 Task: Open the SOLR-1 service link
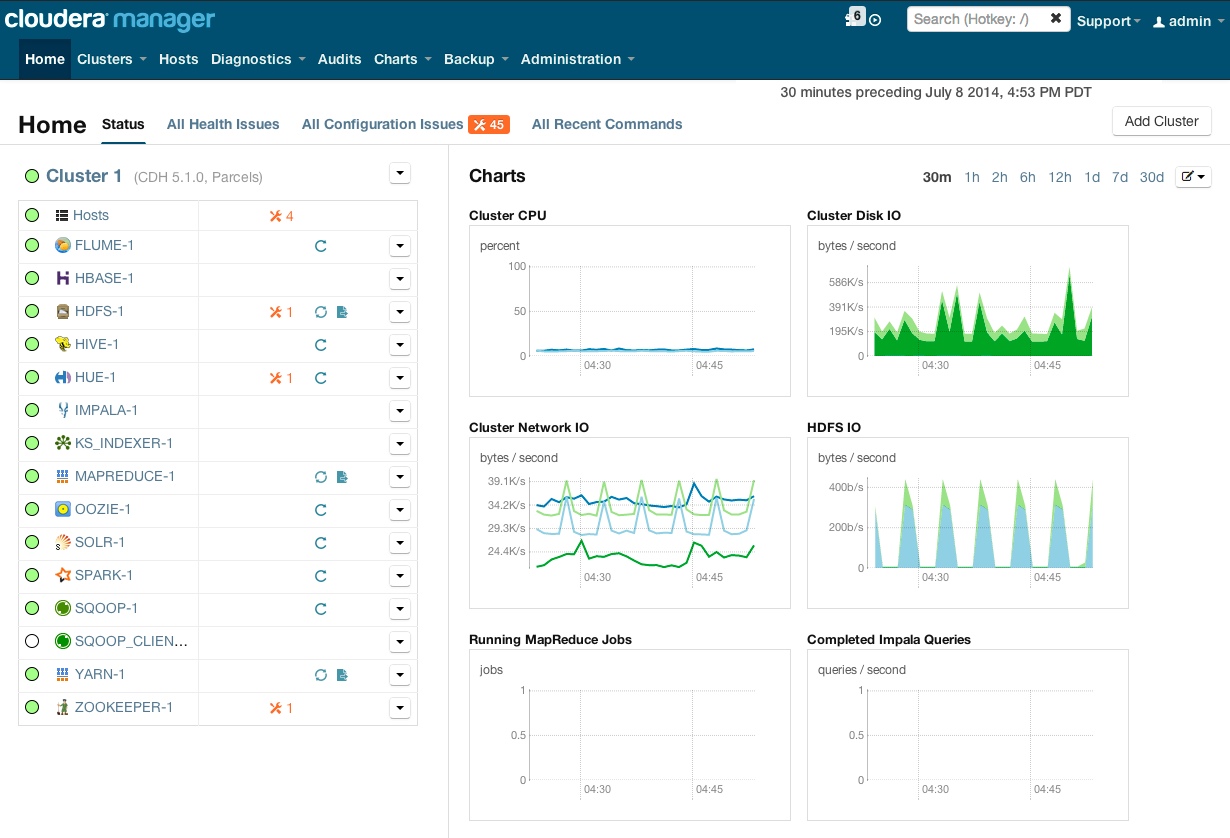100,542
